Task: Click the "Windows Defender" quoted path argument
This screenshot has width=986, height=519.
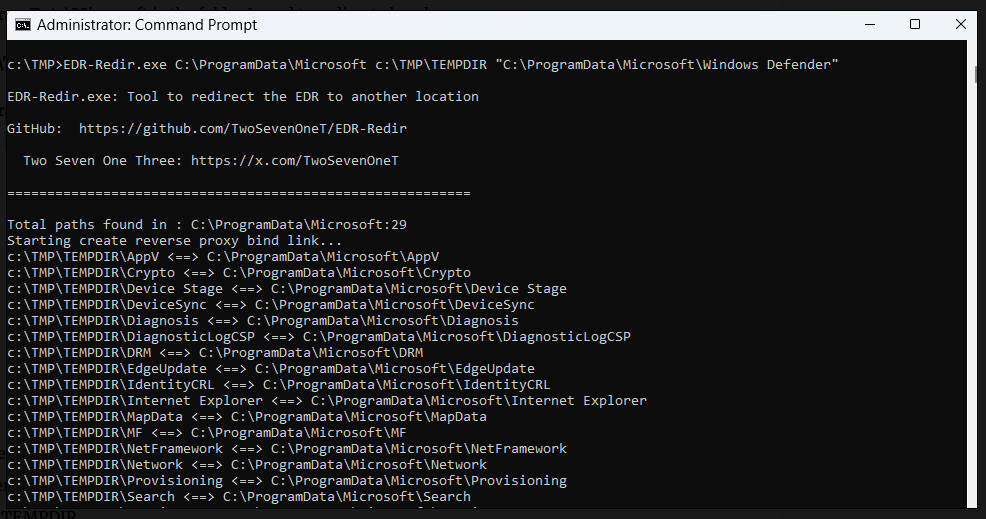Action: 667,65
